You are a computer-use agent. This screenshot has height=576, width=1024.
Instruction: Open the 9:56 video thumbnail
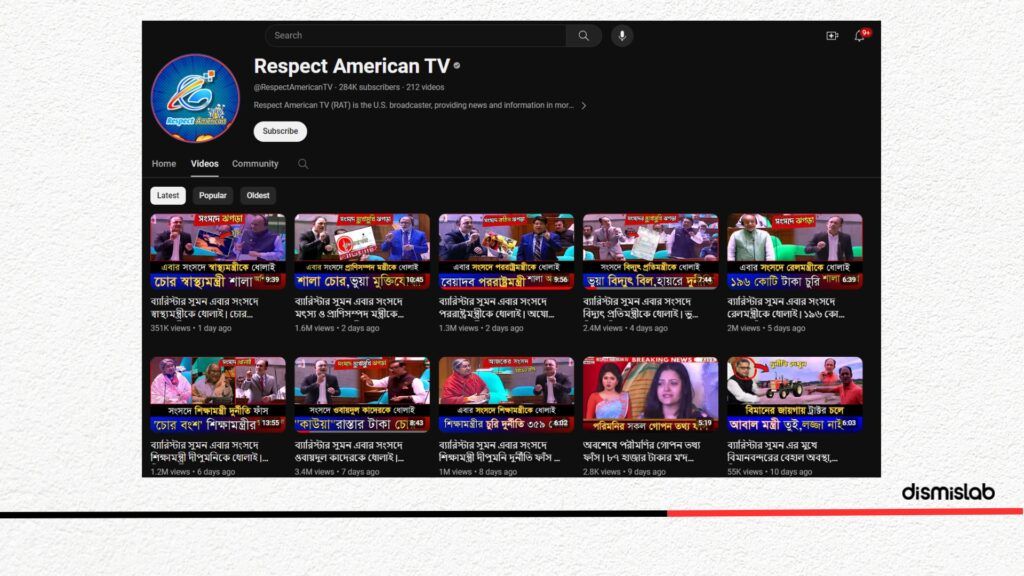[507, 251]
